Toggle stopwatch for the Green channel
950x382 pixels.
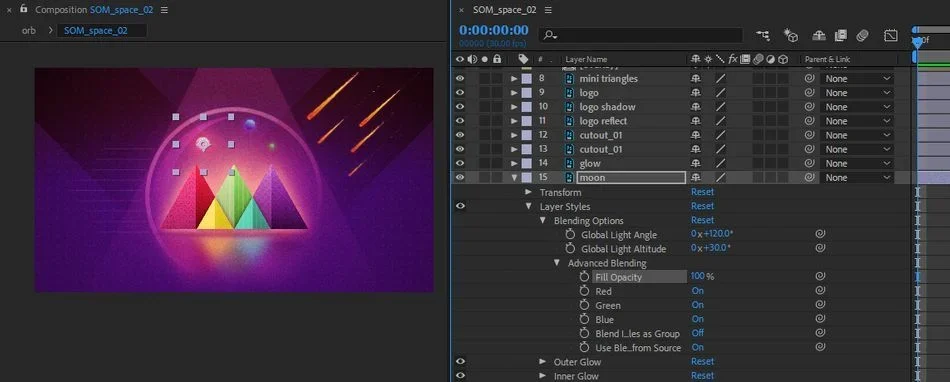584,305
